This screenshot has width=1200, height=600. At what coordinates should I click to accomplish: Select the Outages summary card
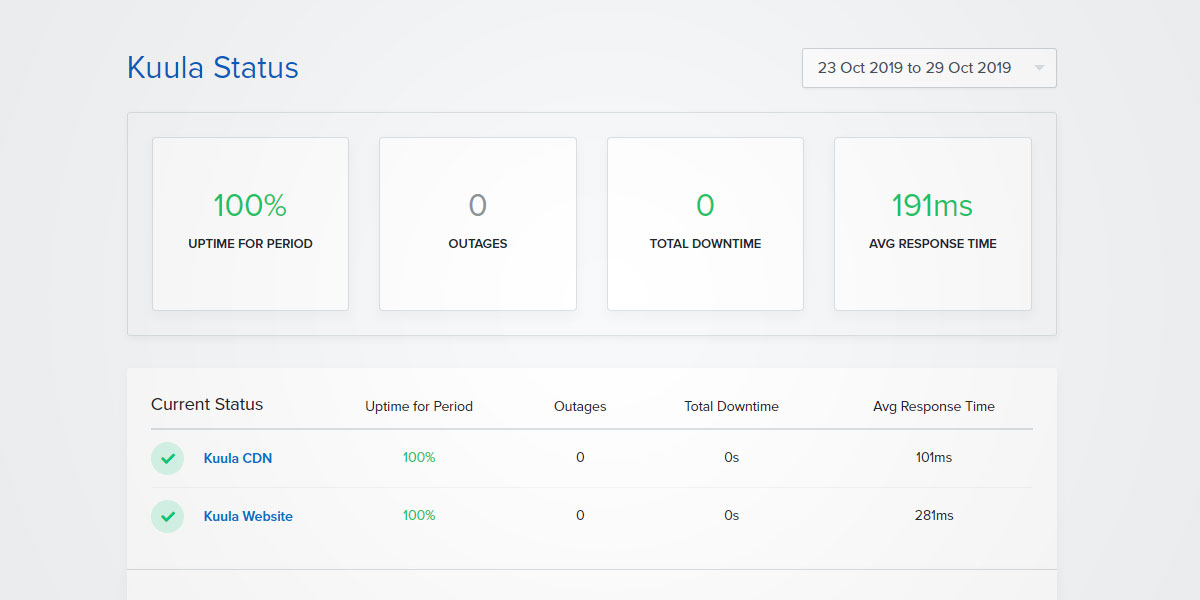pos(478,224)
